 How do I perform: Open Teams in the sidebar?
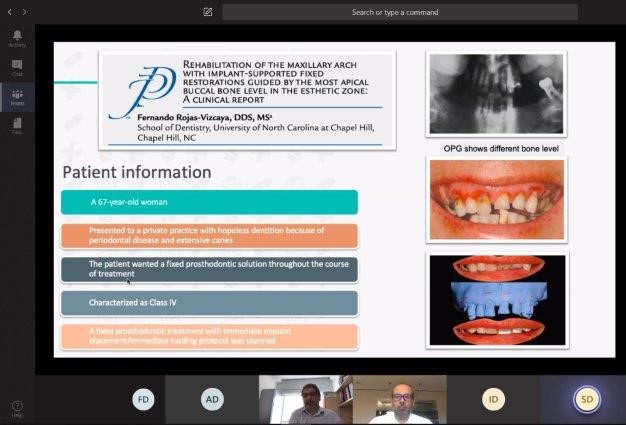pyautogui.click(x=17, y=97)
